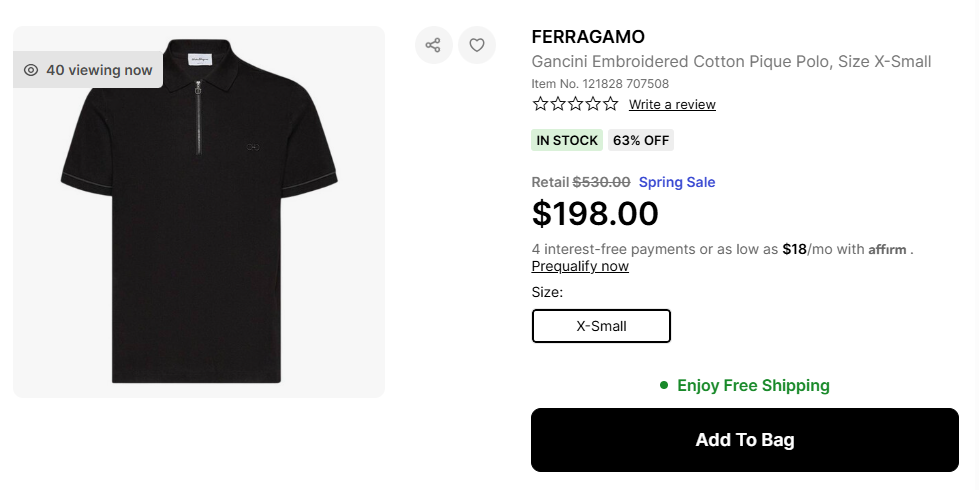Rate five stars using the last star

(x=610, y=104)
